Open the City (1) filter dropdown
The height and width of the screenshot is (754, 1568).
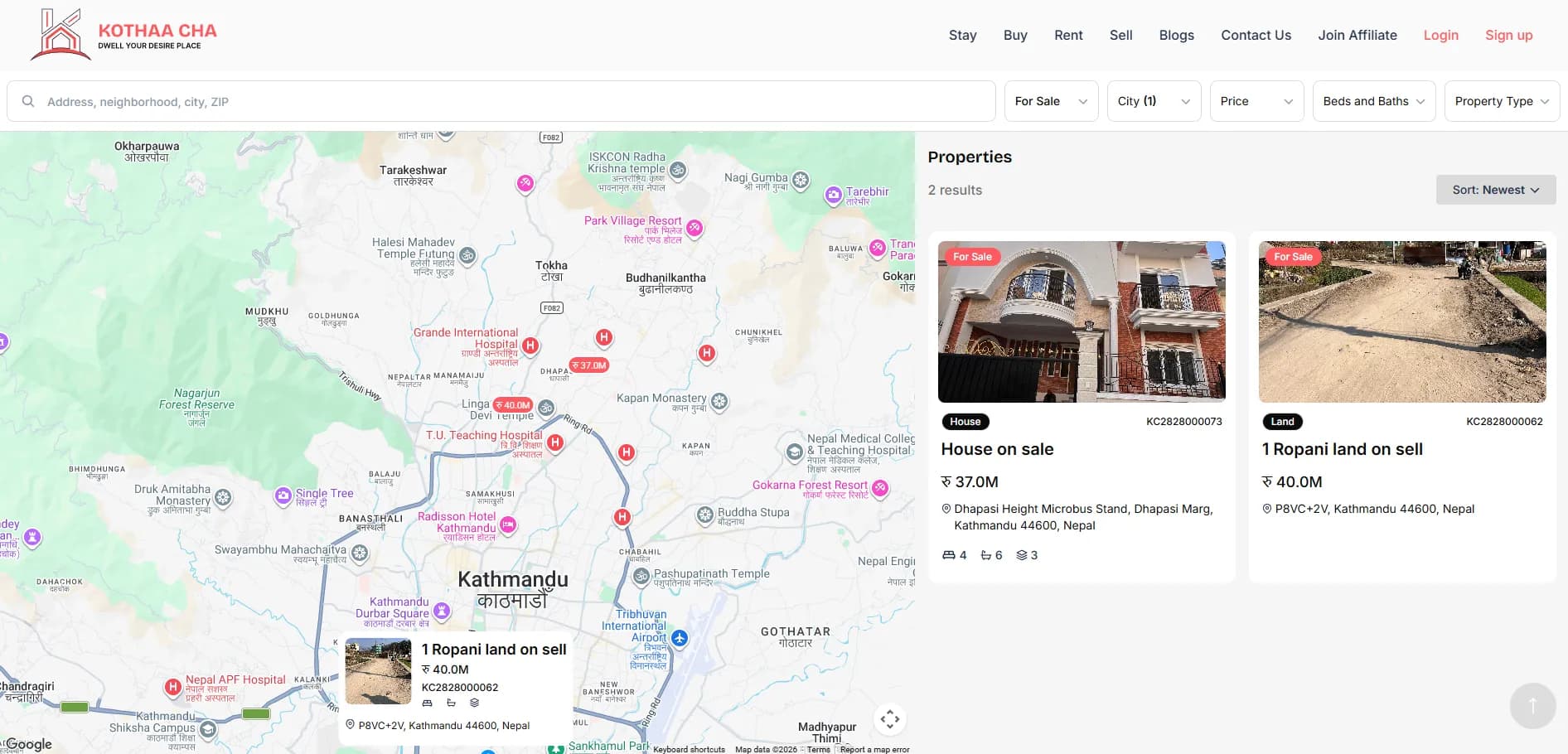(1154, 101)
